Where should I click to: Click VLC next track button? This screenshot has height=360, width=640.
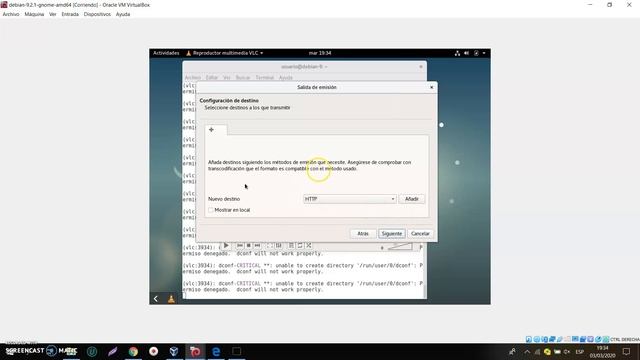click(x=257, y=246)
